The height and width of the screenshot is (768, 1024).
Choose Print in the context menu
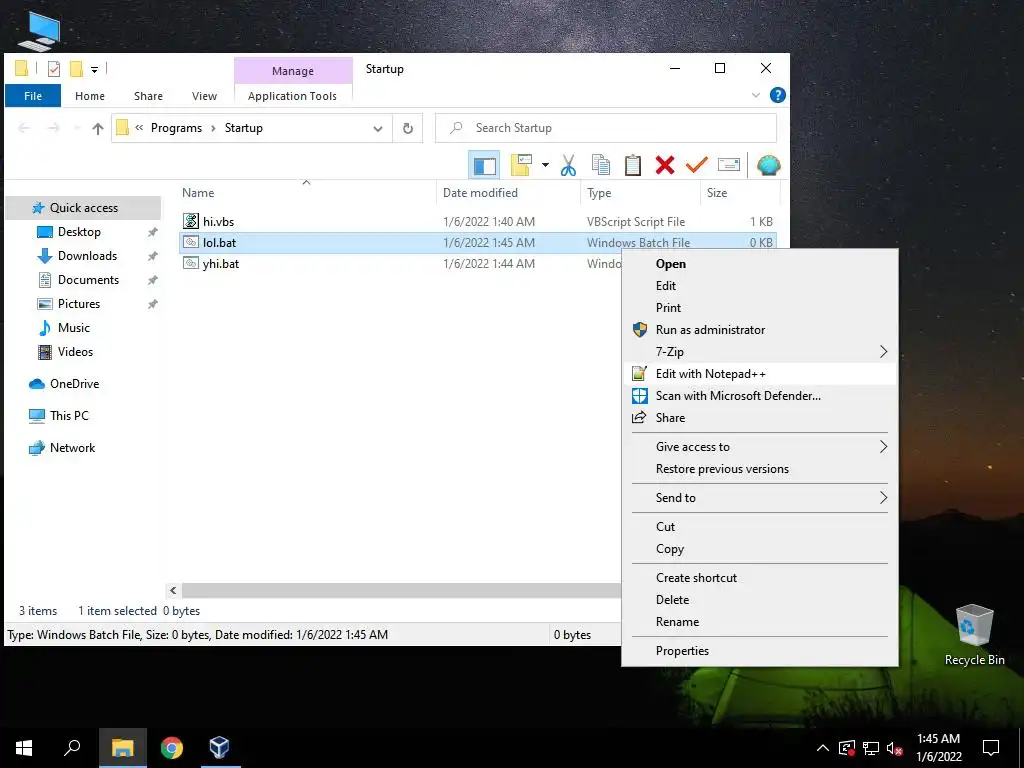tap(760, 308)
